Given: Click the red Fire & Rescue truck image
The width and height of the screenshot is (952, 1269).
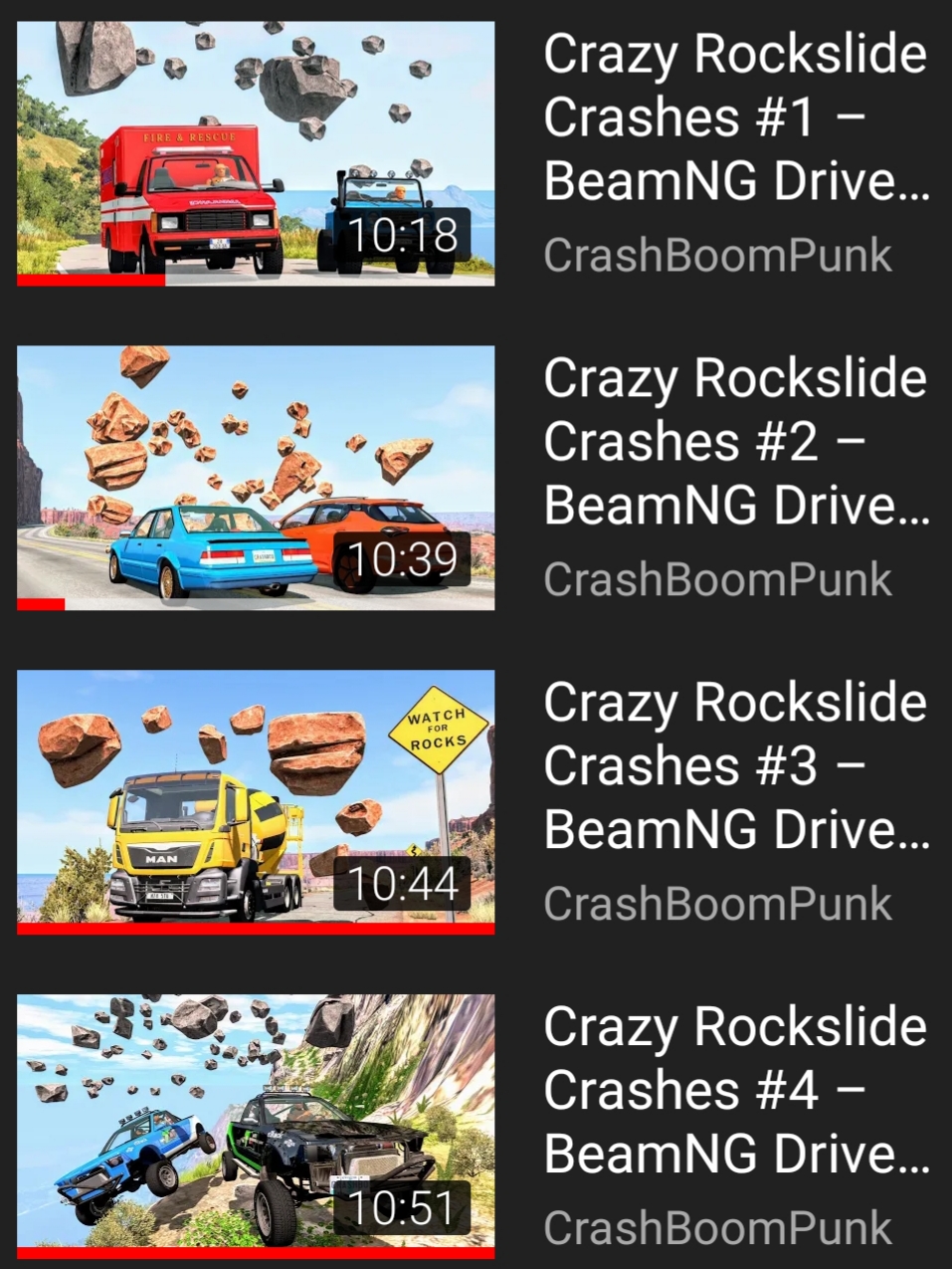Looking at the screenshot, I should click(191, 199).
